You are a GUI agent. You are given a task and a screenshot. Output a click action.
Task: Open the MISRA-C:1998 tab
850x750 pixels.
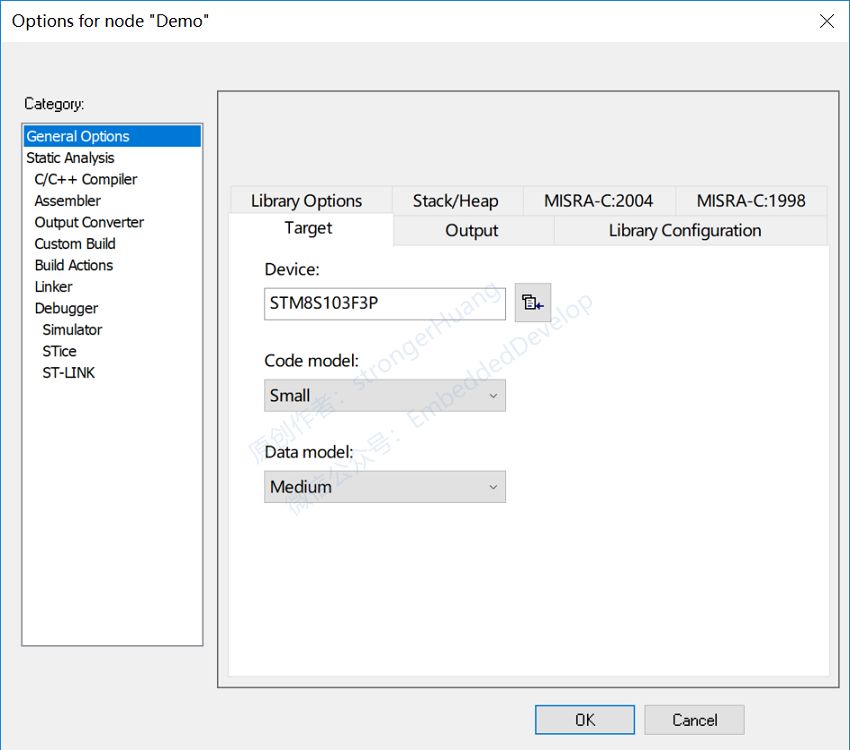point(751,201)
